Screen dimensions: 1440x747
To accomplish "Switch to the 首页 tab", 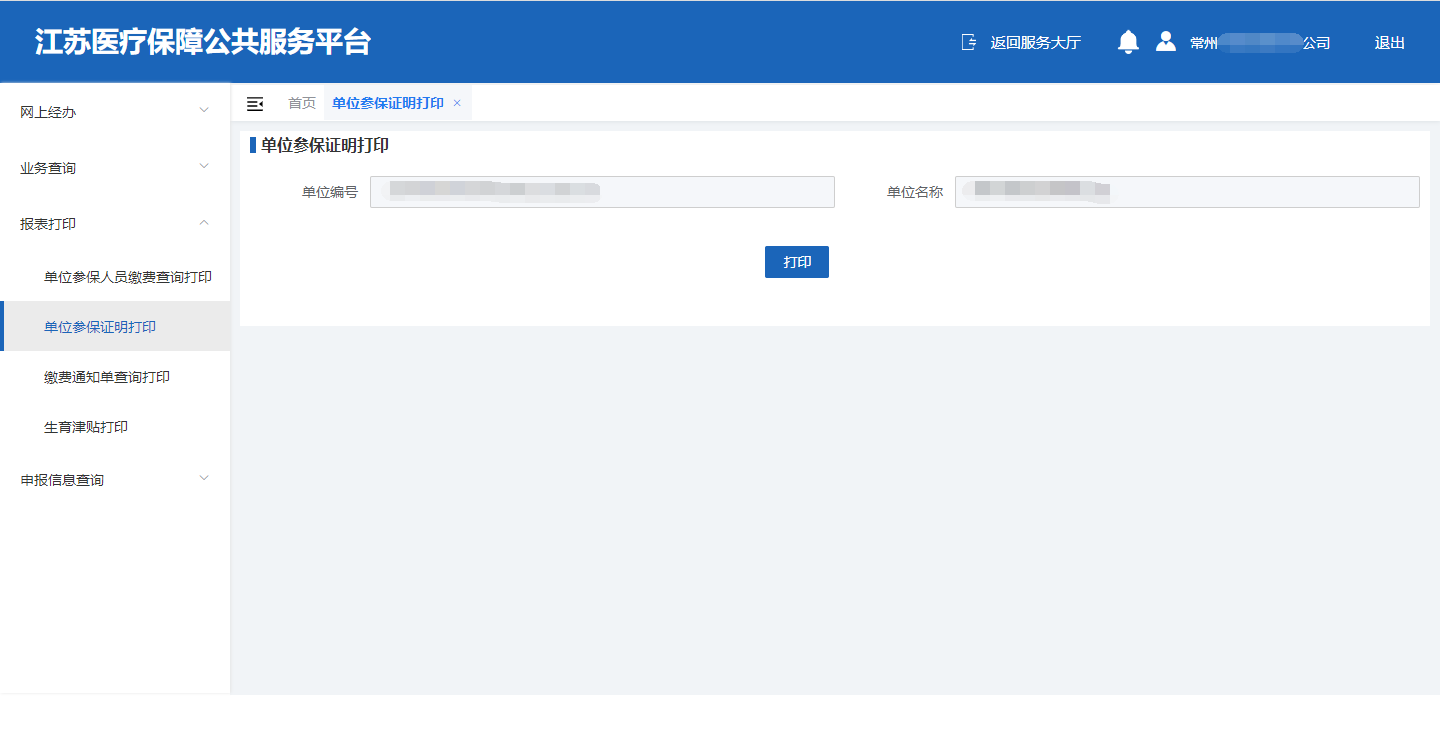I will [301, 103].
